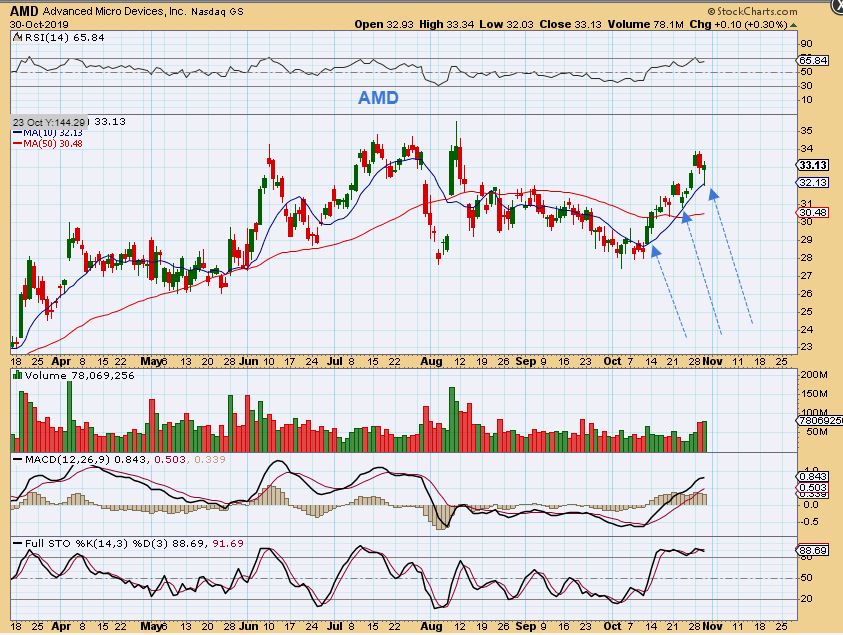Click the red 30.48 price tag at right
The height and width of the screenshot is (635, 843).
pos(812,212)
